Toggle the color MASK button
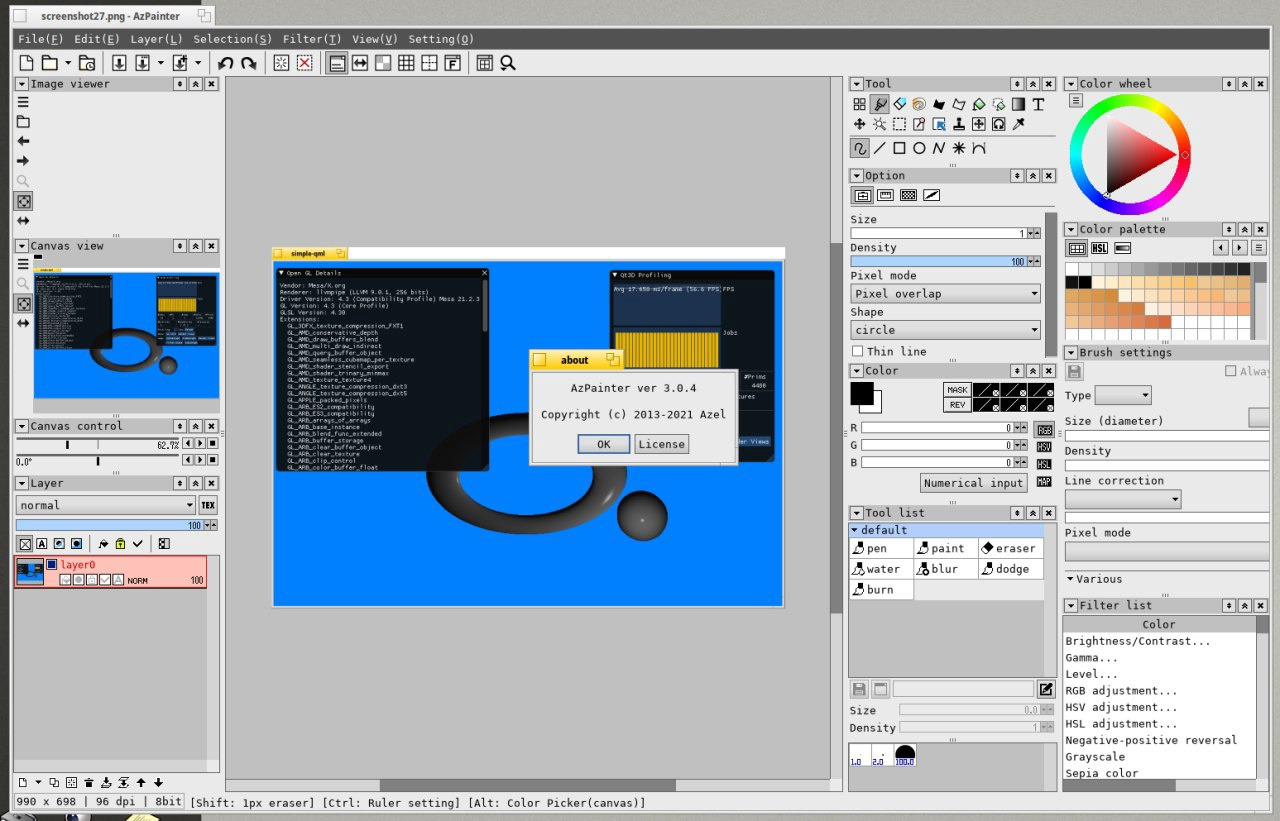This screenshot has width=1280, height=821. pyautogui.click(x=957, y=389)
